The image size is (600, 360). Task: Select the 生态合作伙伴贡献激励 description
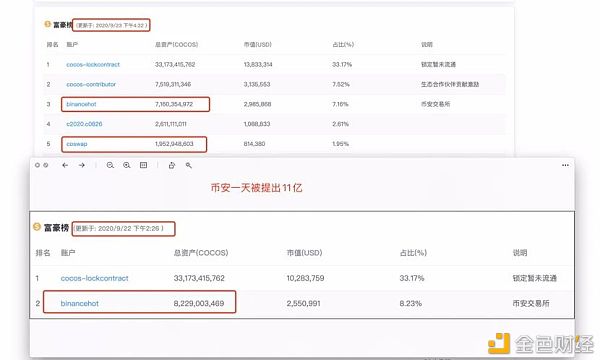click(450, 84)
